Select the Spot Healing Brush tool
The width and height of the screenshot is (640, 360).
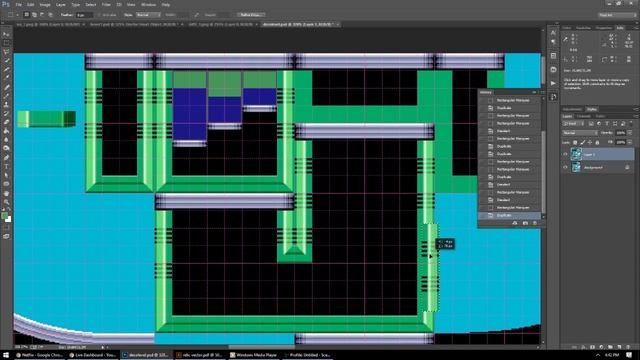6,87
